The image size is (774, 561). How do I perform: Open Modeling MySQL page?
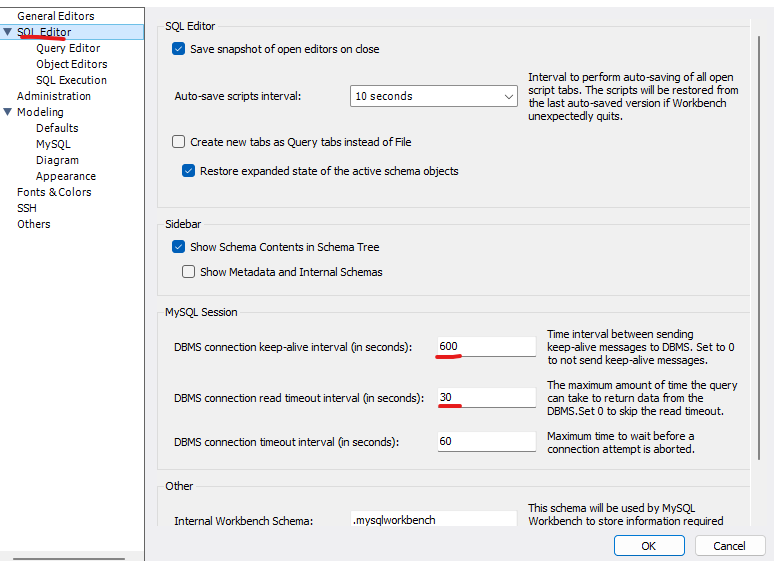coord(53,144)
